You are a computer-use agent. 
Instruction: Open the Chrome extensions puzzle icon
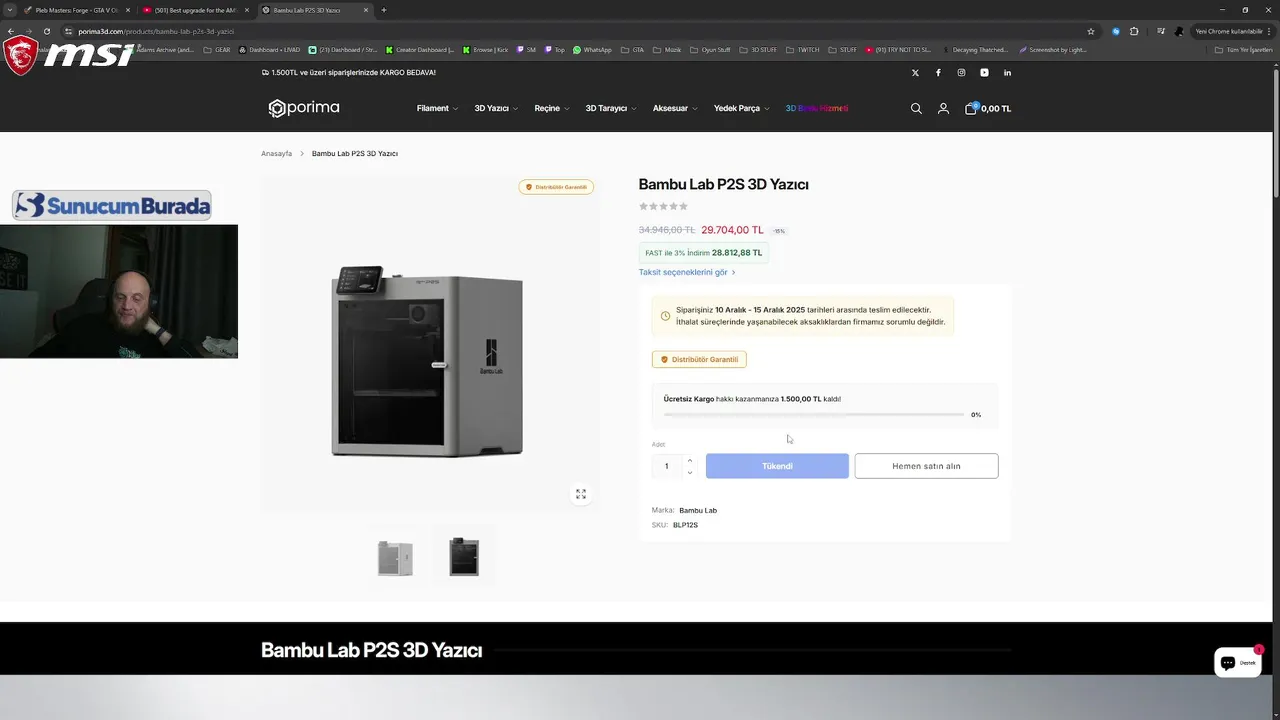pos(1134,31)
